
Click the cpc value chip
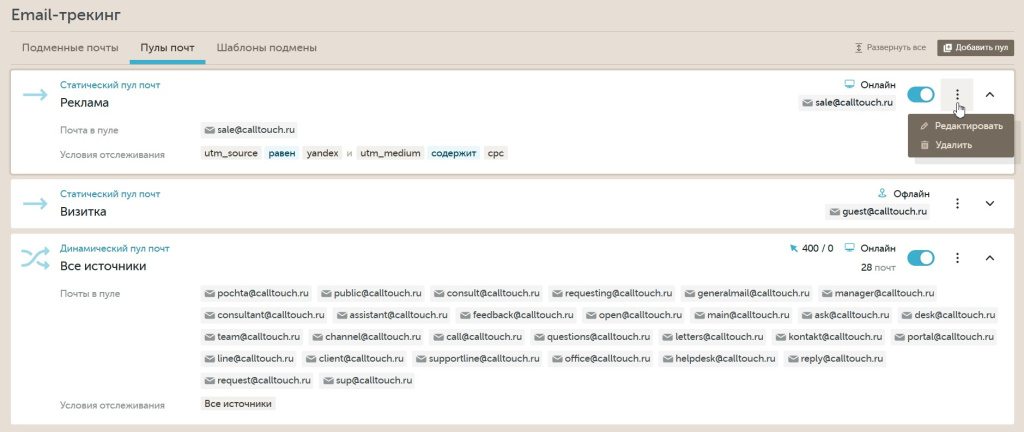(496, 153)
